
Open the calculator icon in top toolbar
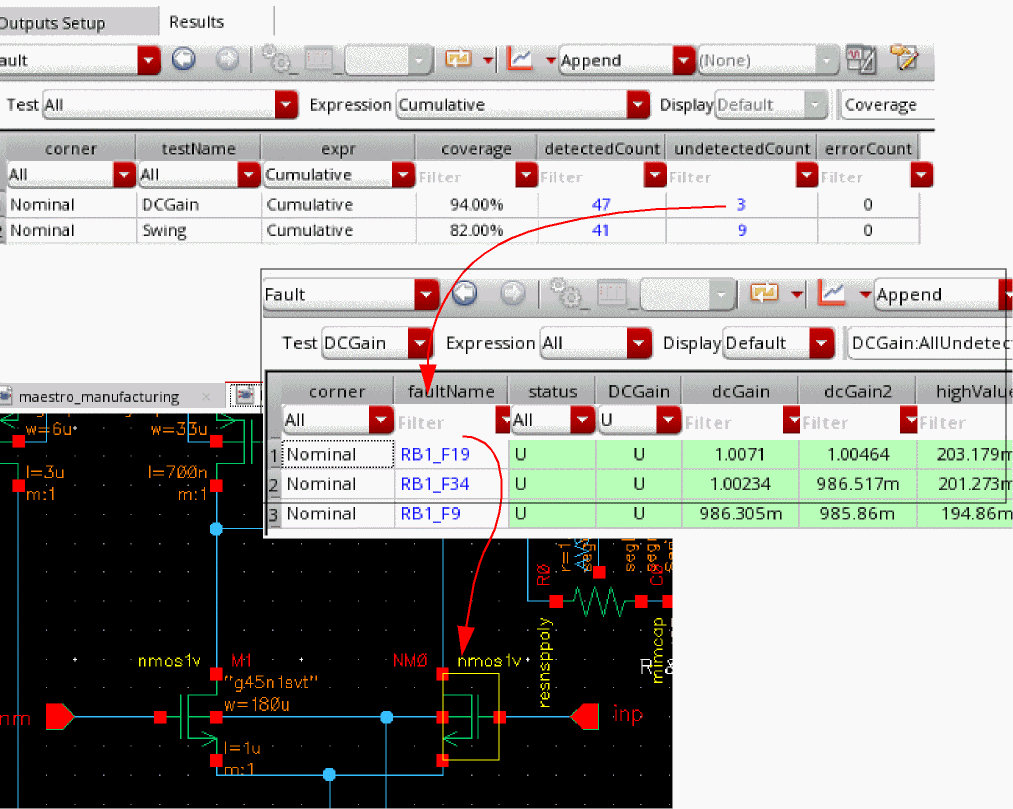click(x=859, y=60)
